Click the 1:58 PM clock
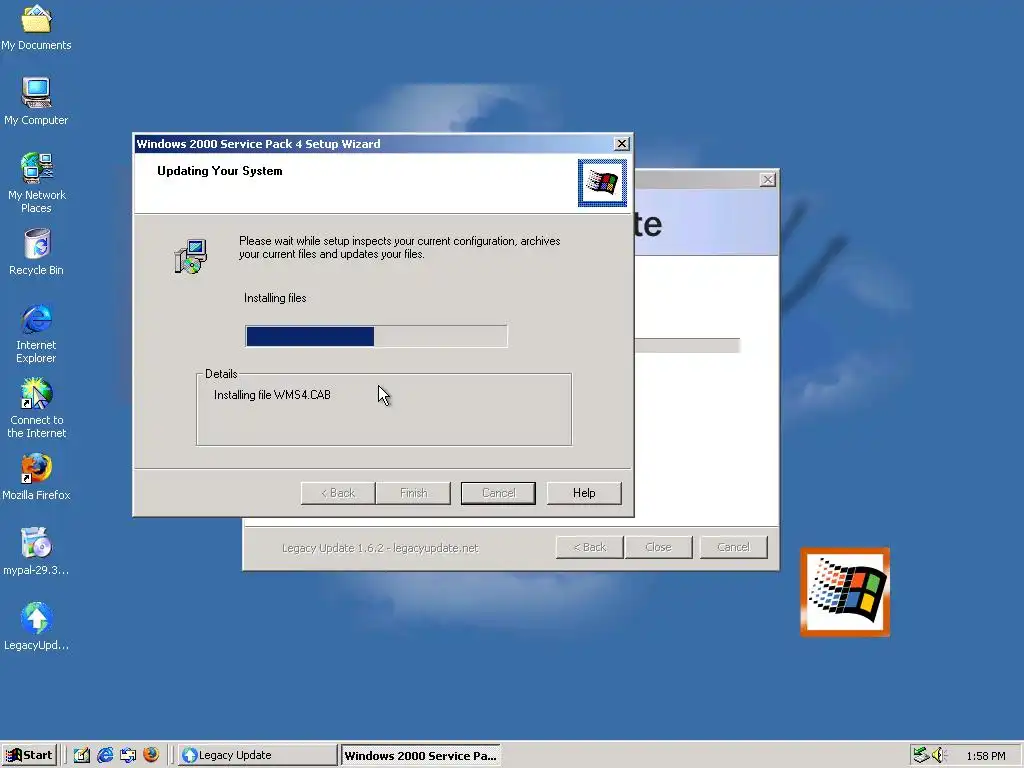The width and height of the screenshot is (1024, 768). tap(985, 756)
